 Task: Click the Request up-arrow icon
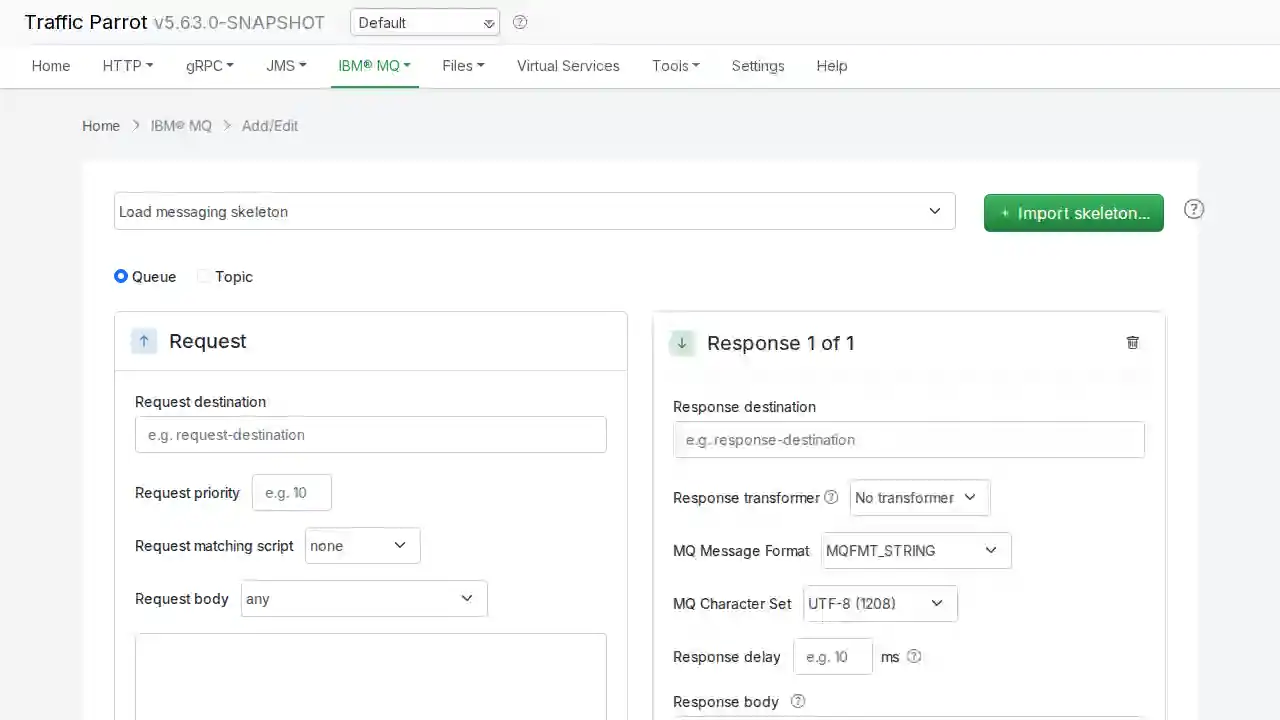(x=144, y=341)
